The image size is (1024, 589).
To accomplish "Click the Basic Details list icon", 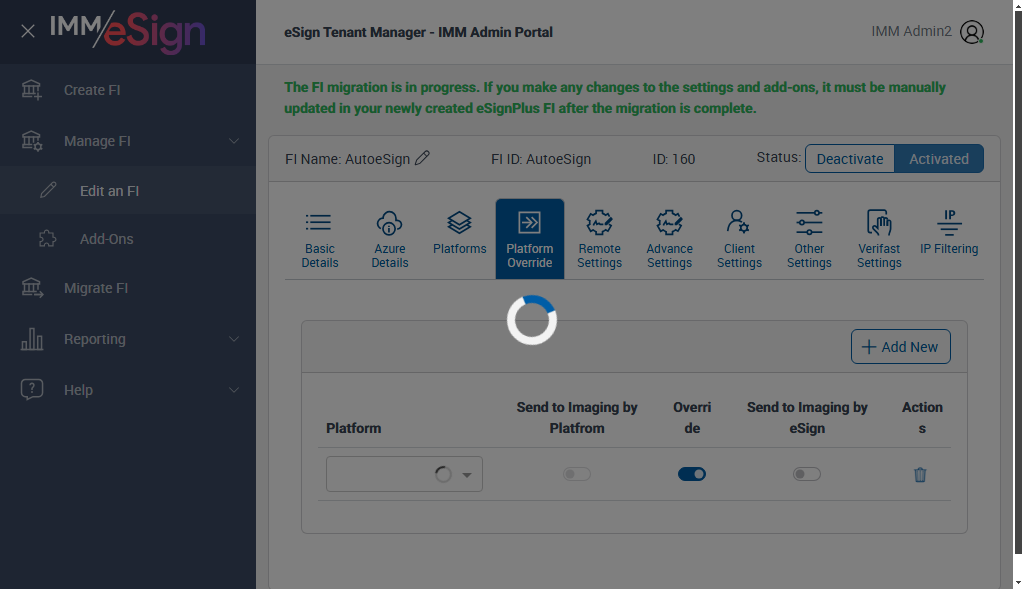I will click(x=319, y=223).
